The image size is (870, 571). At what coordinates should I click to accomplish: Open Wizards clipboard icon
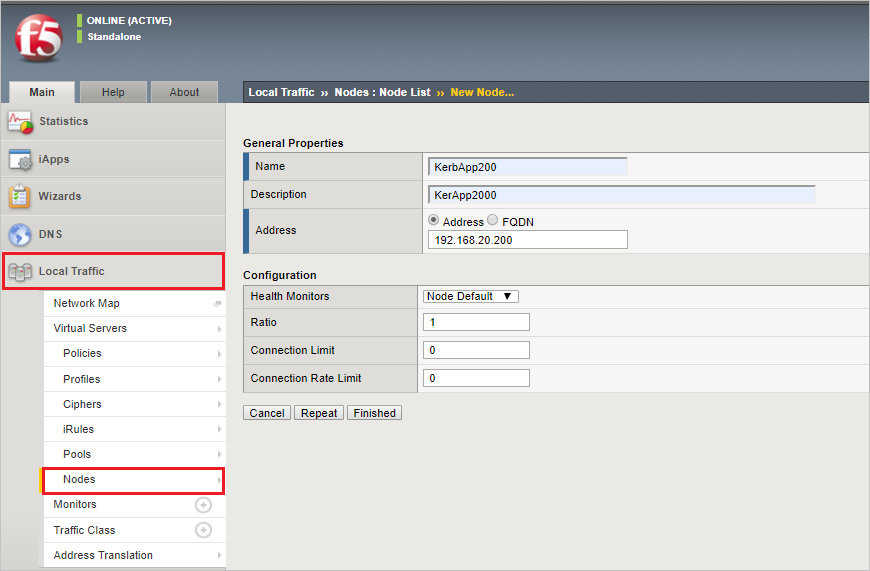click(19, 196)
